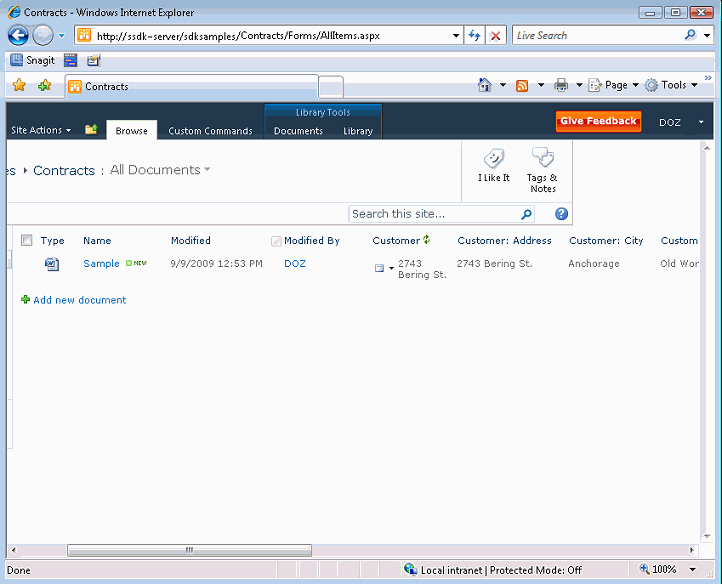Click the Refresh page icon

point(474,35)
